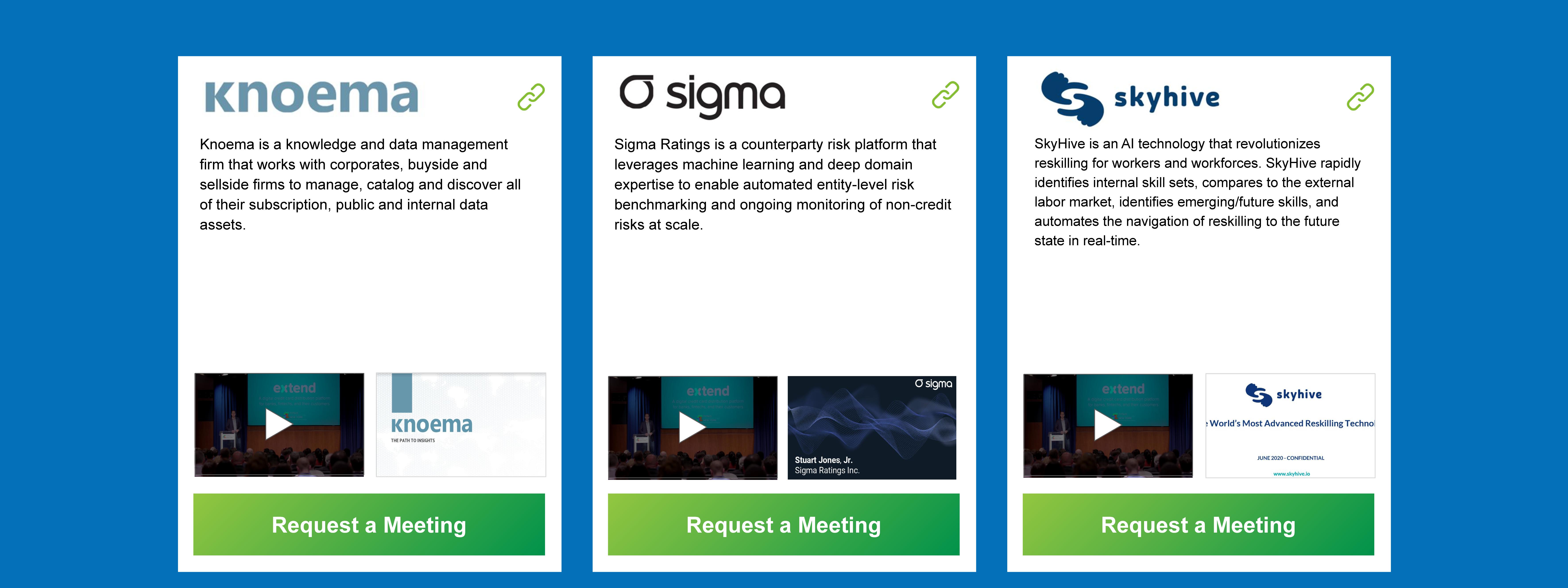Click the SkyHive description paragraph

[1197, 192]
